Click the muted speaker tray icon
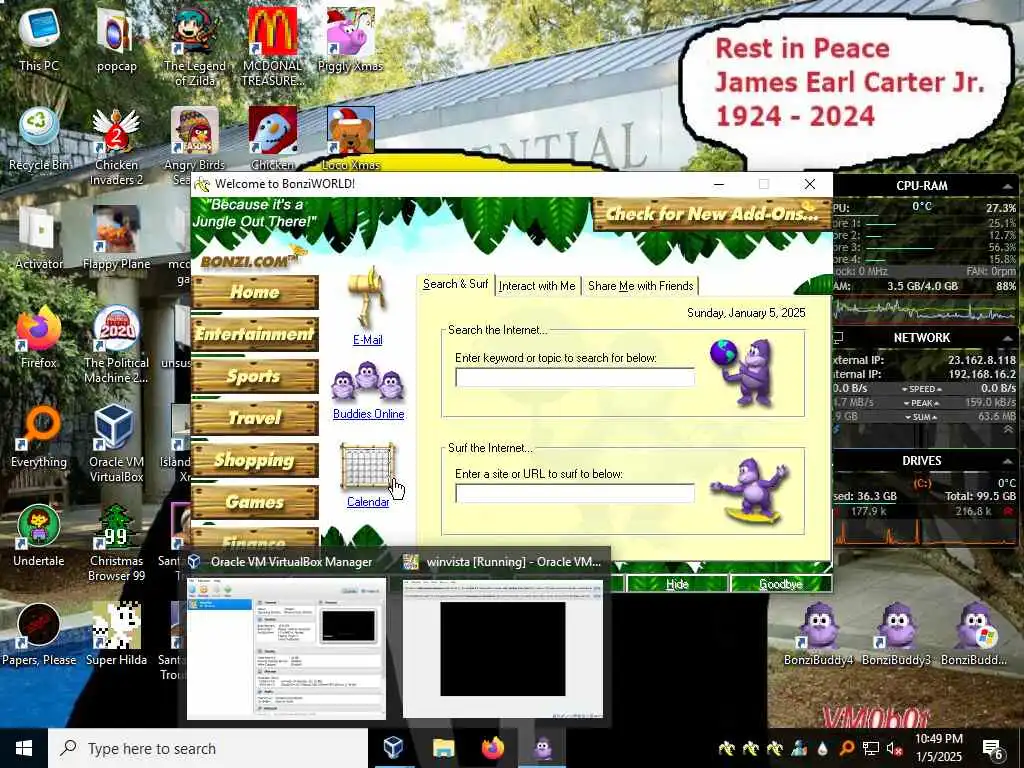 click(x=893, y=748)
